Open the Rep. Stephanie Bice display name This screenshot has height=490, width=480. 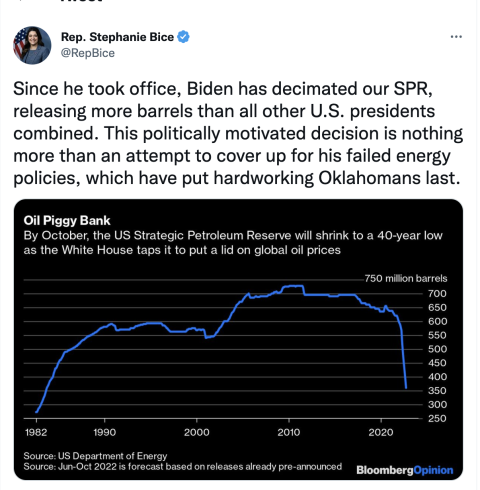point(117,37)
